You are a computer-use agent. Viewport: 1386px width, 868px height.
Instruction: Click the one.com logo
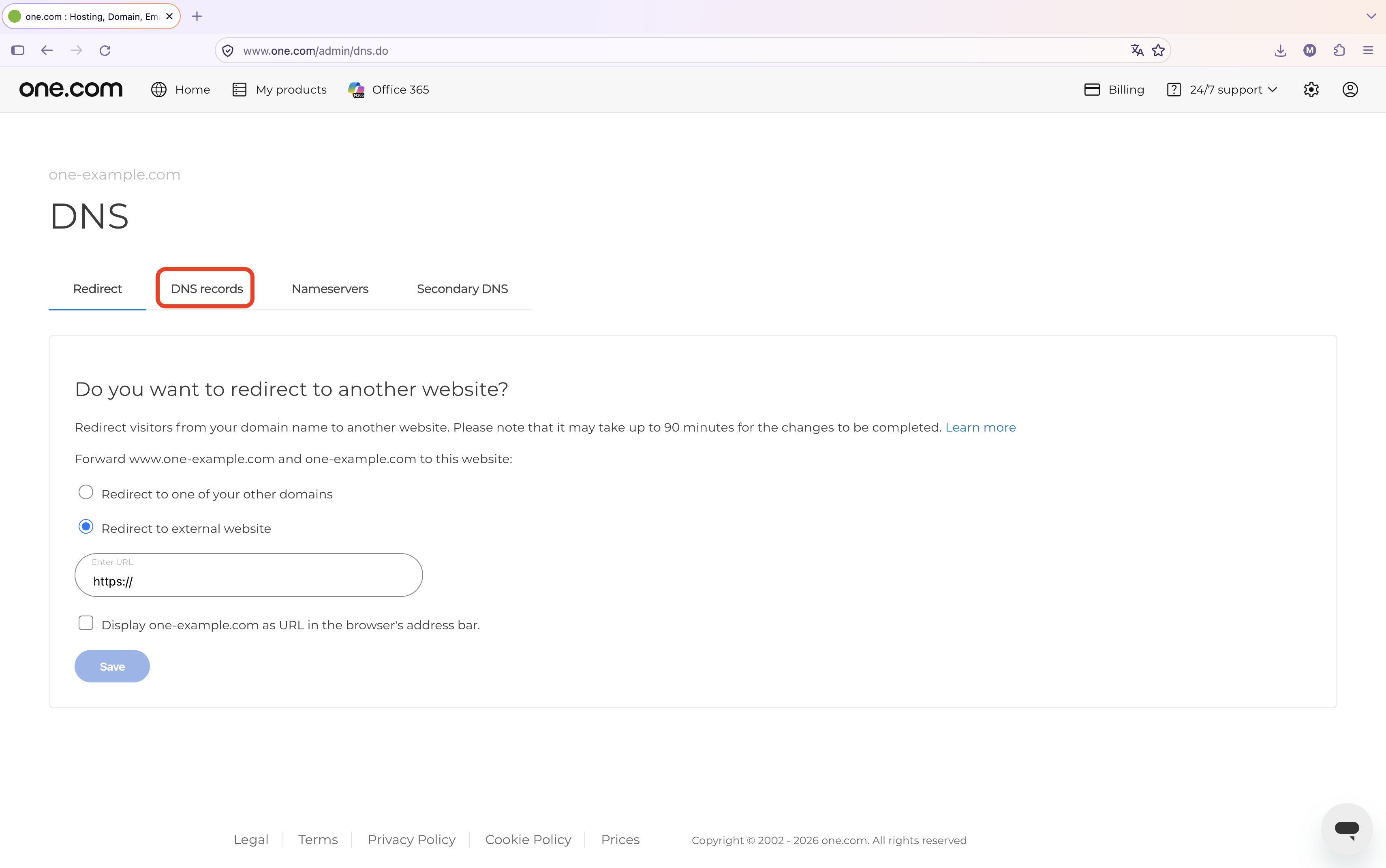(71, 90)
